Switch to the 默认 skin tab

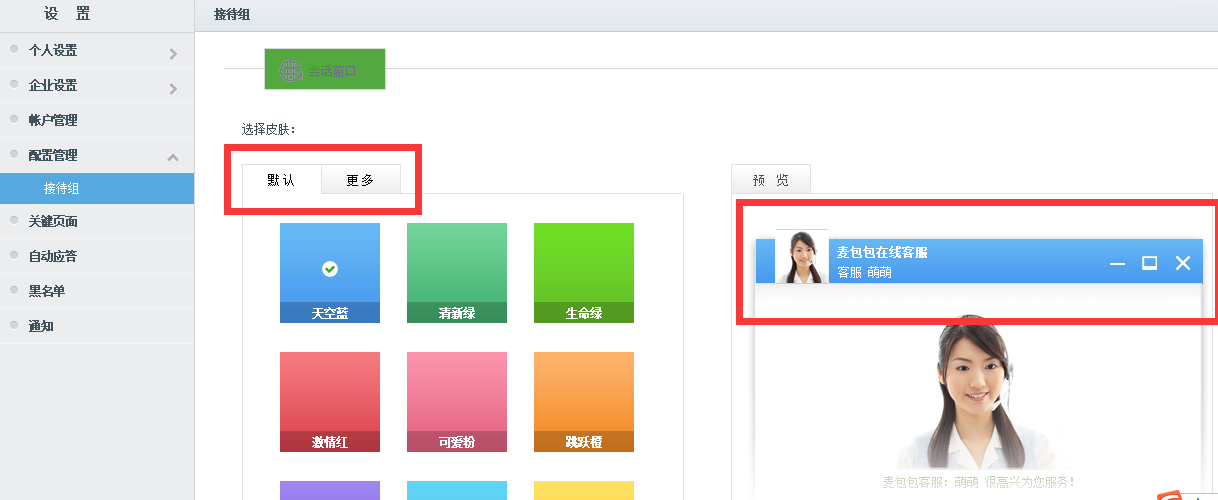[281, 180]
